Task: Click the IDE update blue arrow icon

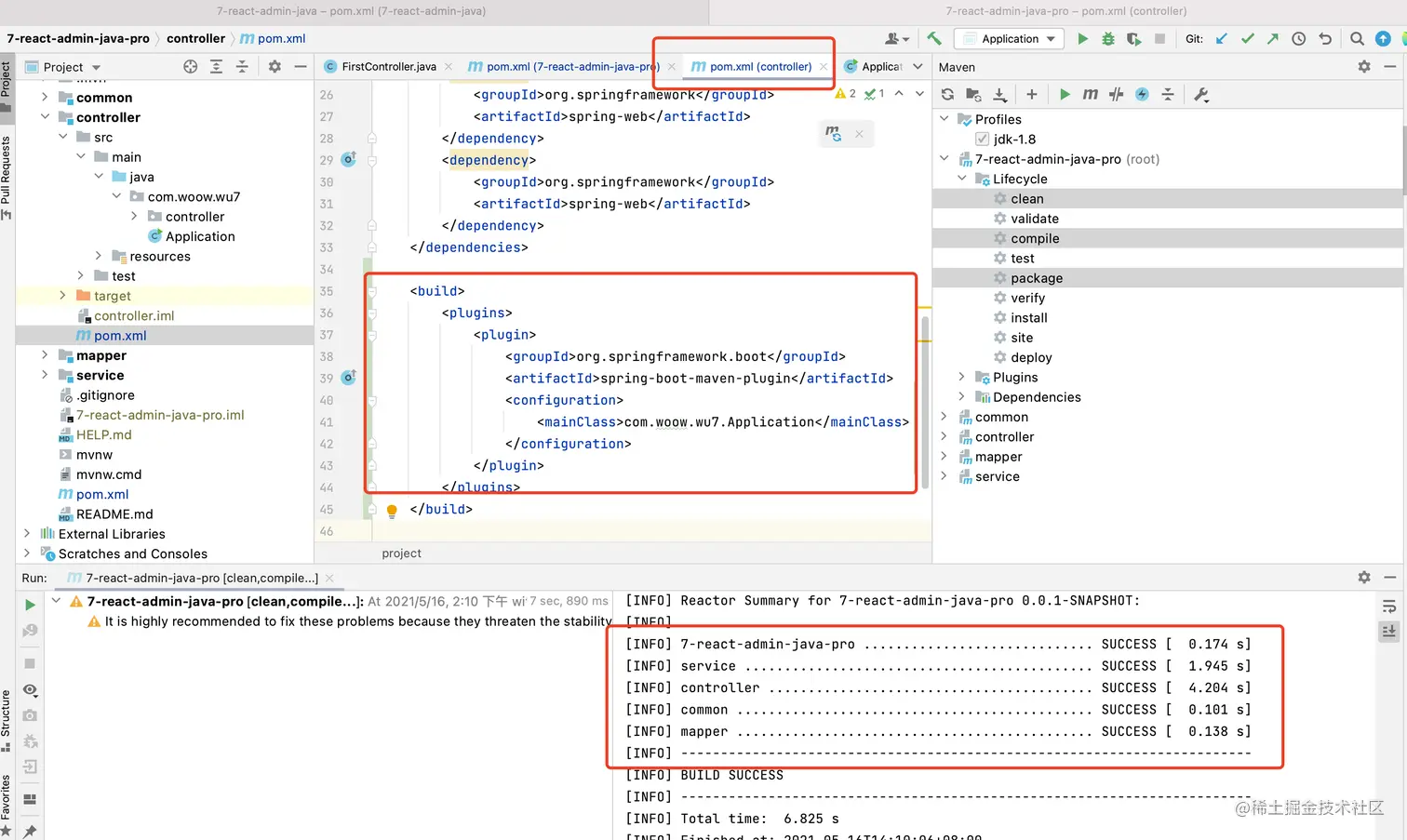Action: pos(1383,38)
